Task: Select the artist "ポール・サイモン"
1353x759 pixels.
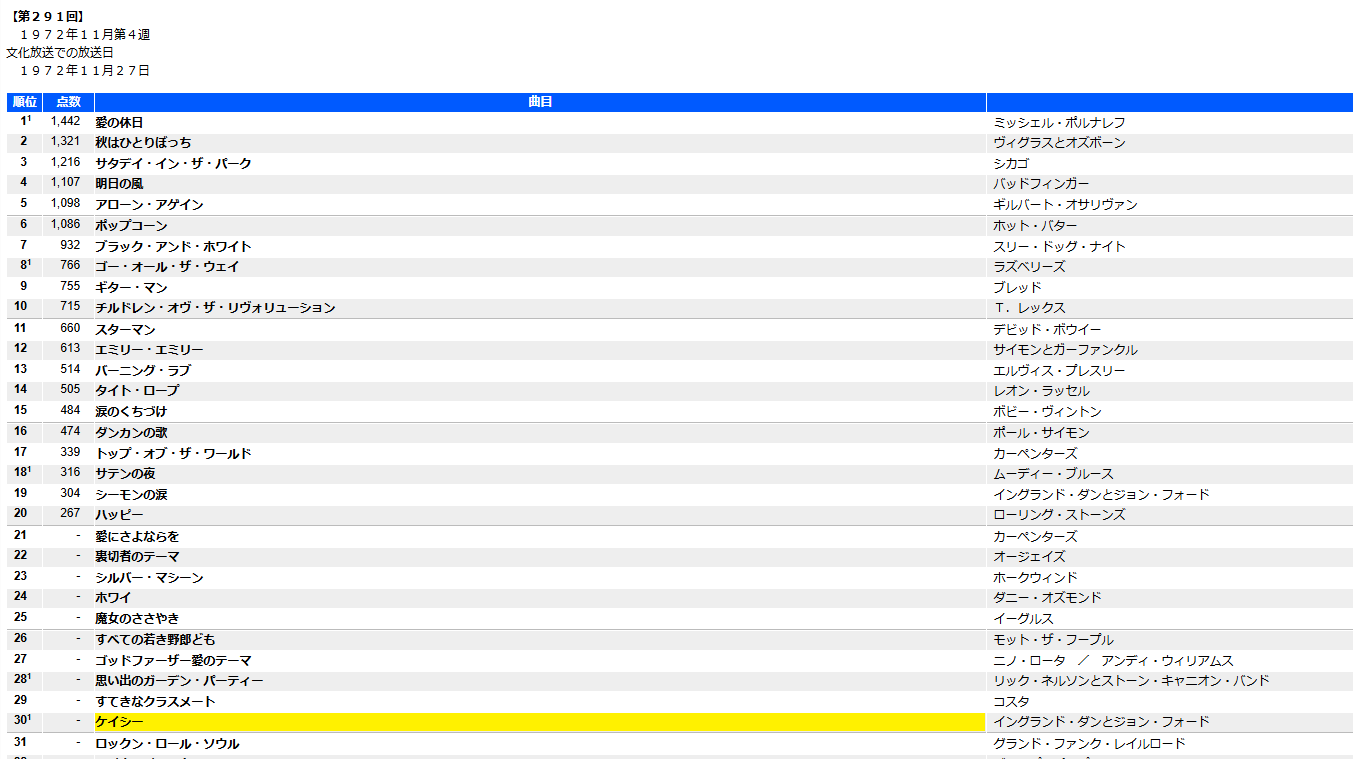Action: click(x=1041, y=433)
